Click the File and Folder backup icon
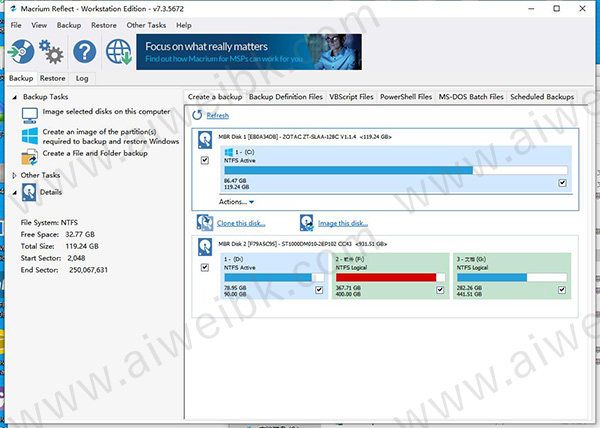This screenshot has height=428, width=600. coord(30,157)
